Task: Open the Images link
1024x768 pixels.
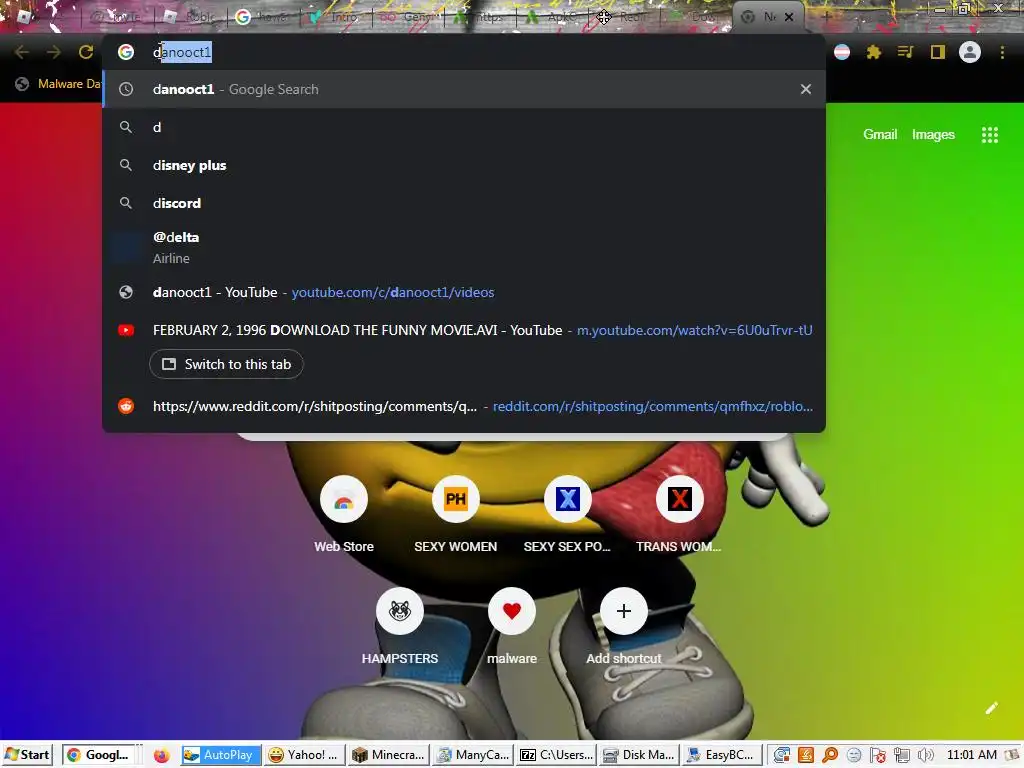Action: tap(933, 135)
